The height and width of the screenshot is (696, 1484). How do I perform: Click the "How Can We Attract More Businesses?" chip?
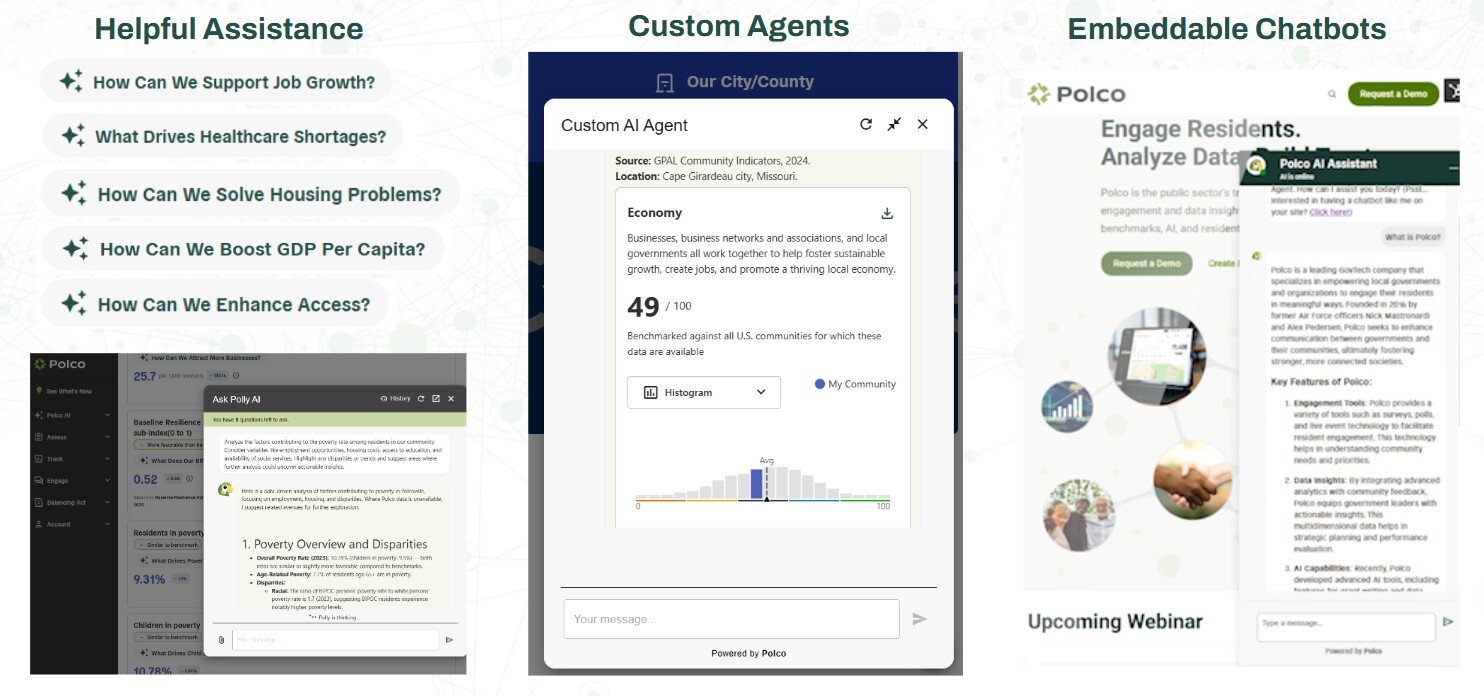coord(200,357)
